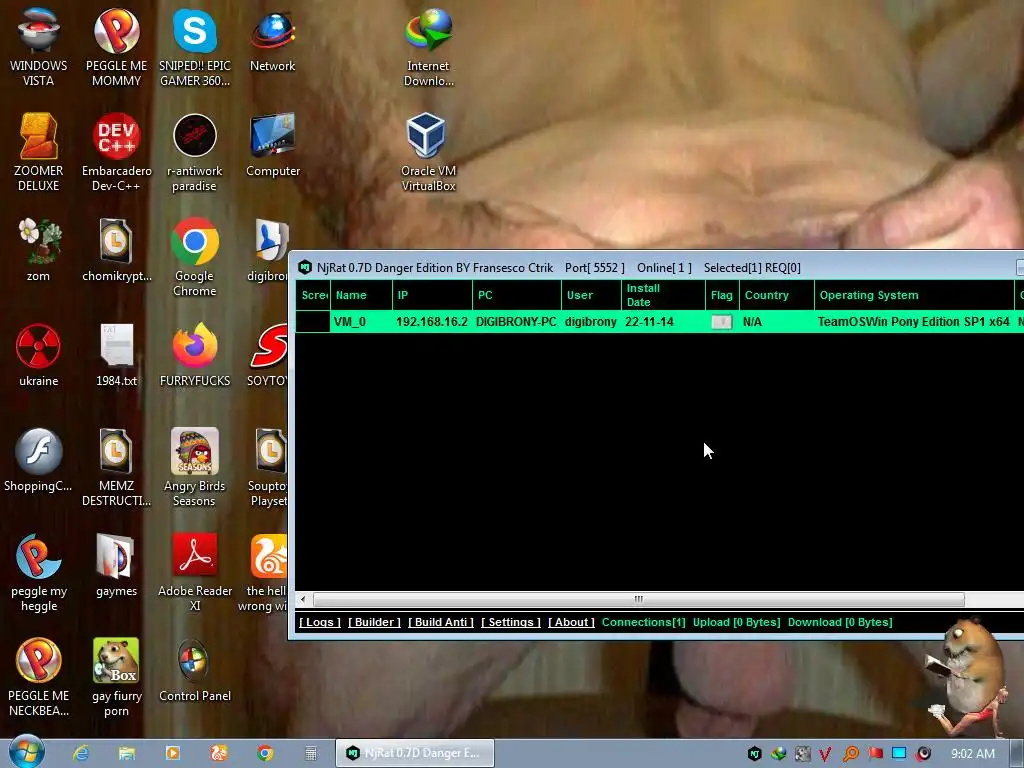This screenshot has width=1024, height=768.
Task: Select MEMZ DESTRUCTI... desktop icon
Action: (x=116, y=466)
